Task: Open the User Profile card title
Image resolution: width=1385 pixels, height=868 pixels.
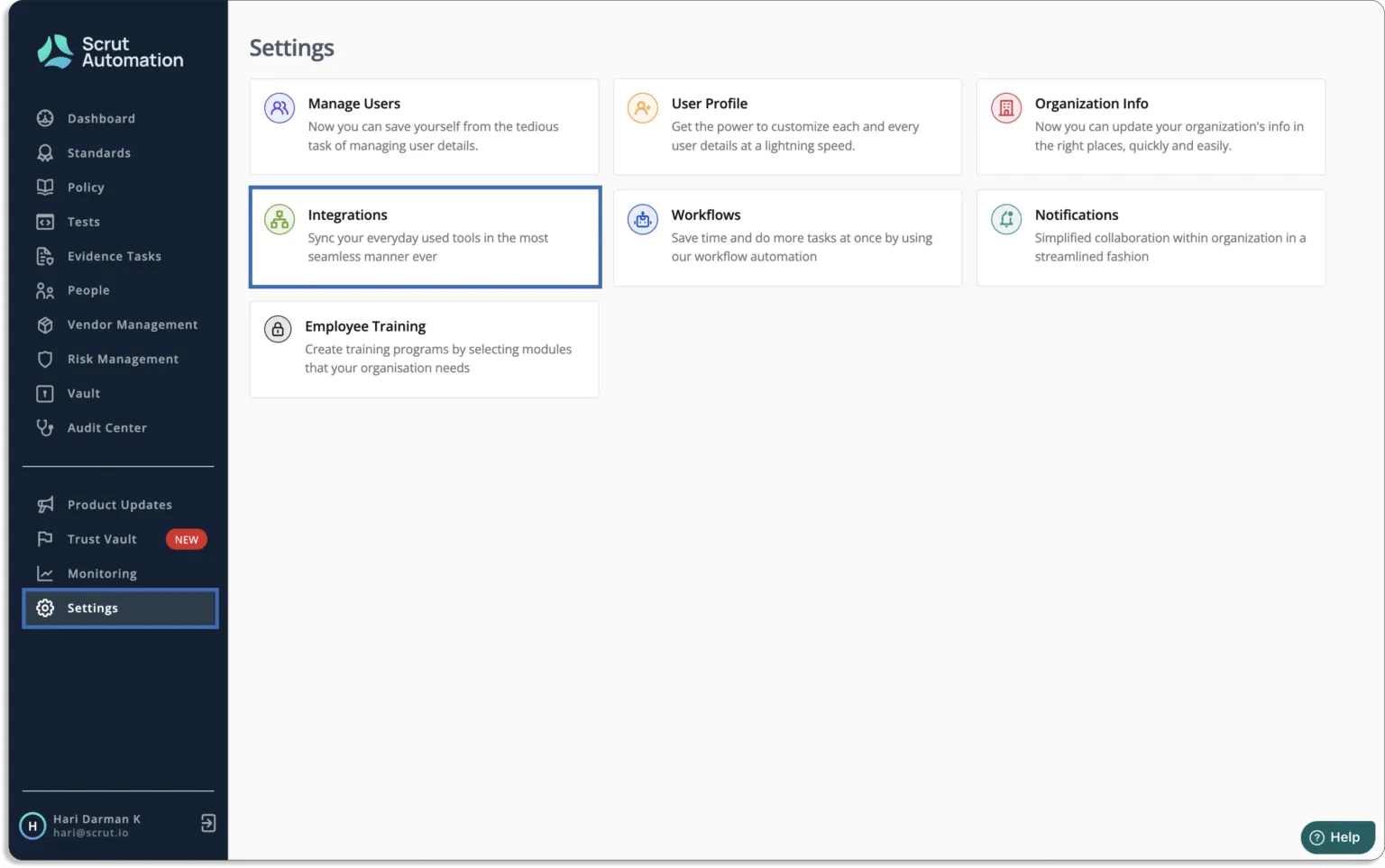Action: tap(710, 104)
